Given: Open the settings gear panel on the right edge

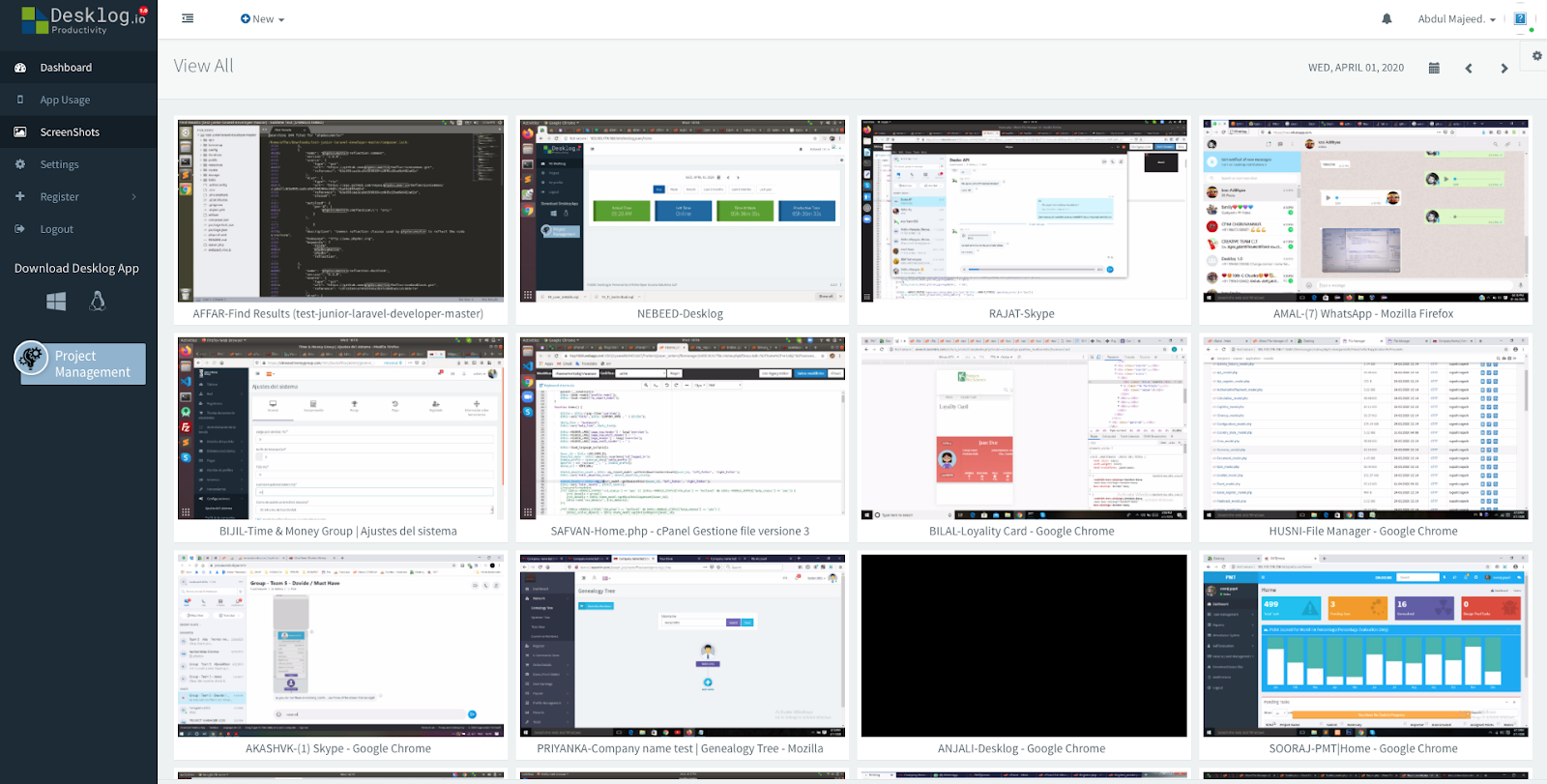Looking at the screenshot, I should [1536, 56].
